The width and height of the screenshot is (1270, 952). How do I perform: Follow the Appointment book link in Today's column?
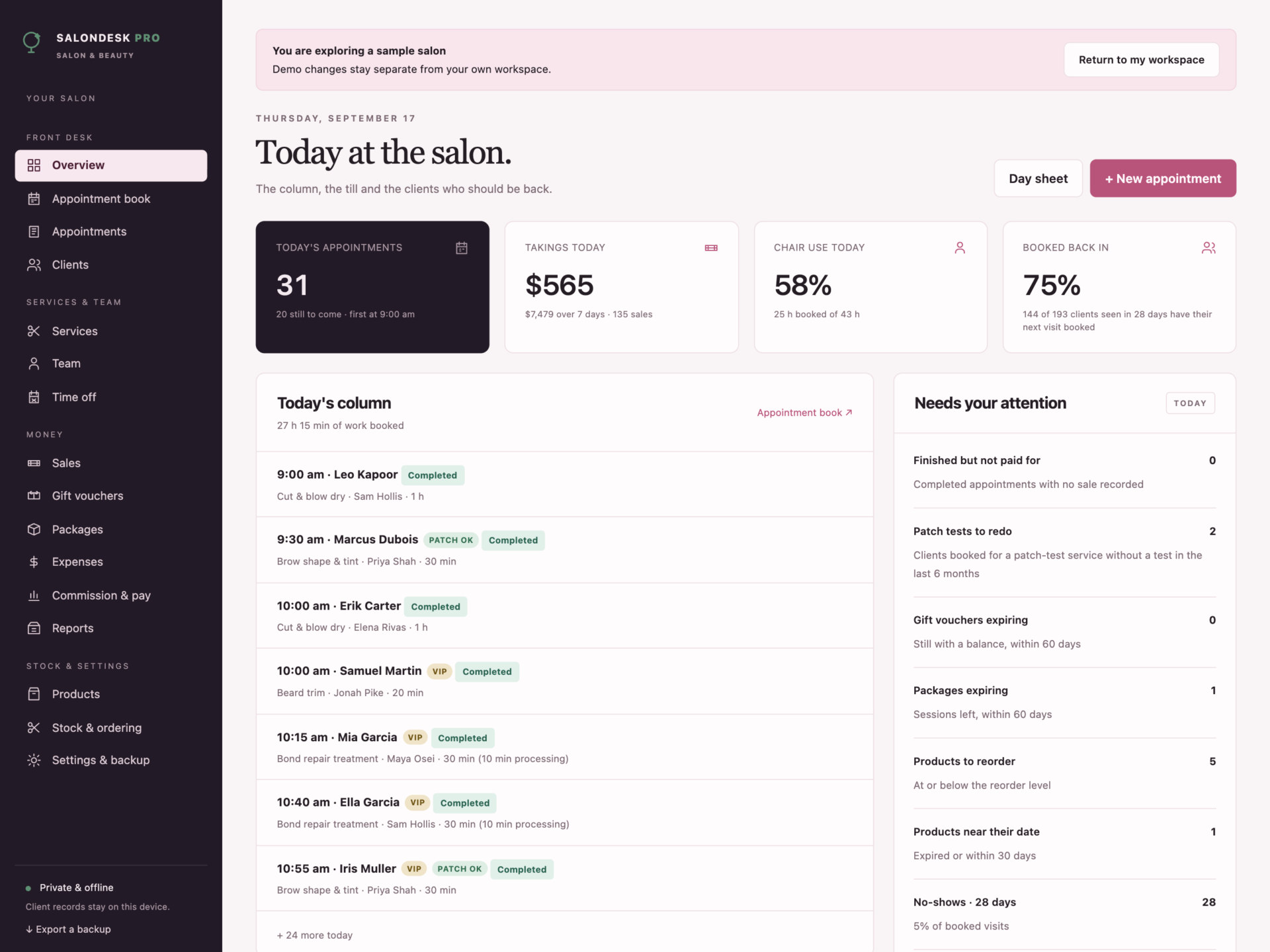tap(804, 413)
